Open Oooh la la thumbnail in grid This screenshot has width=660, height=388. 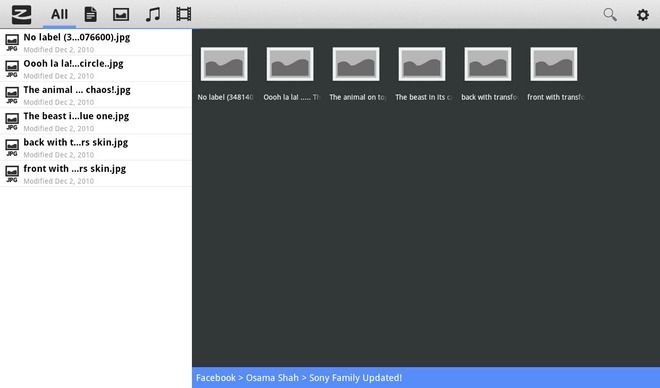290,64
